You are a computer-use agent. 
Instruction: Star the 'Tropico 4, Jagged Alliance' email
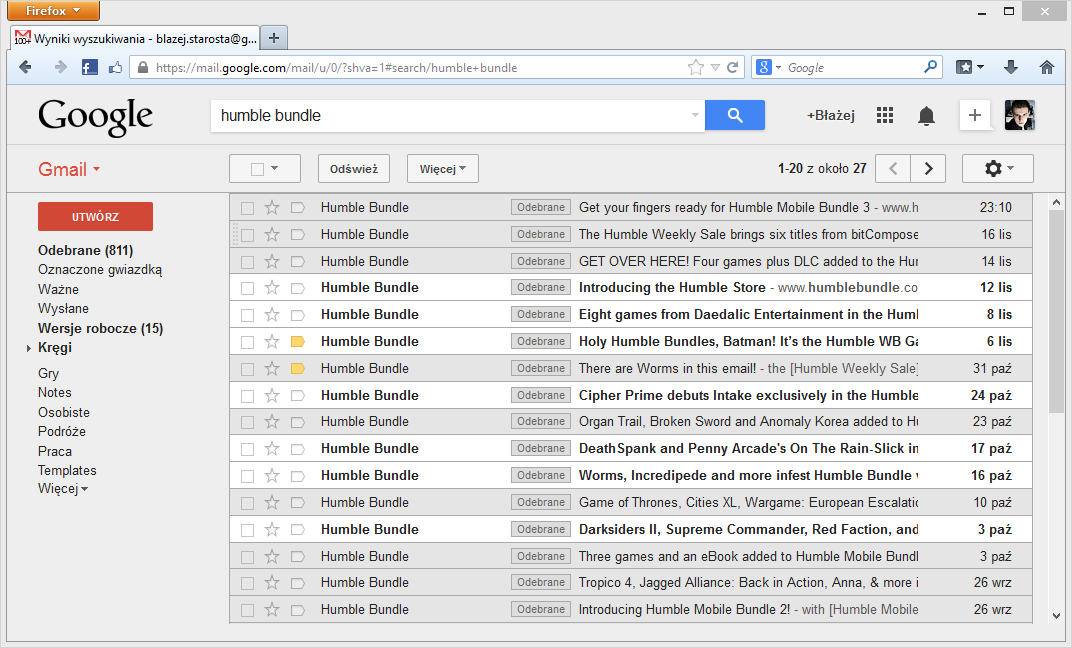coord(272,582)
